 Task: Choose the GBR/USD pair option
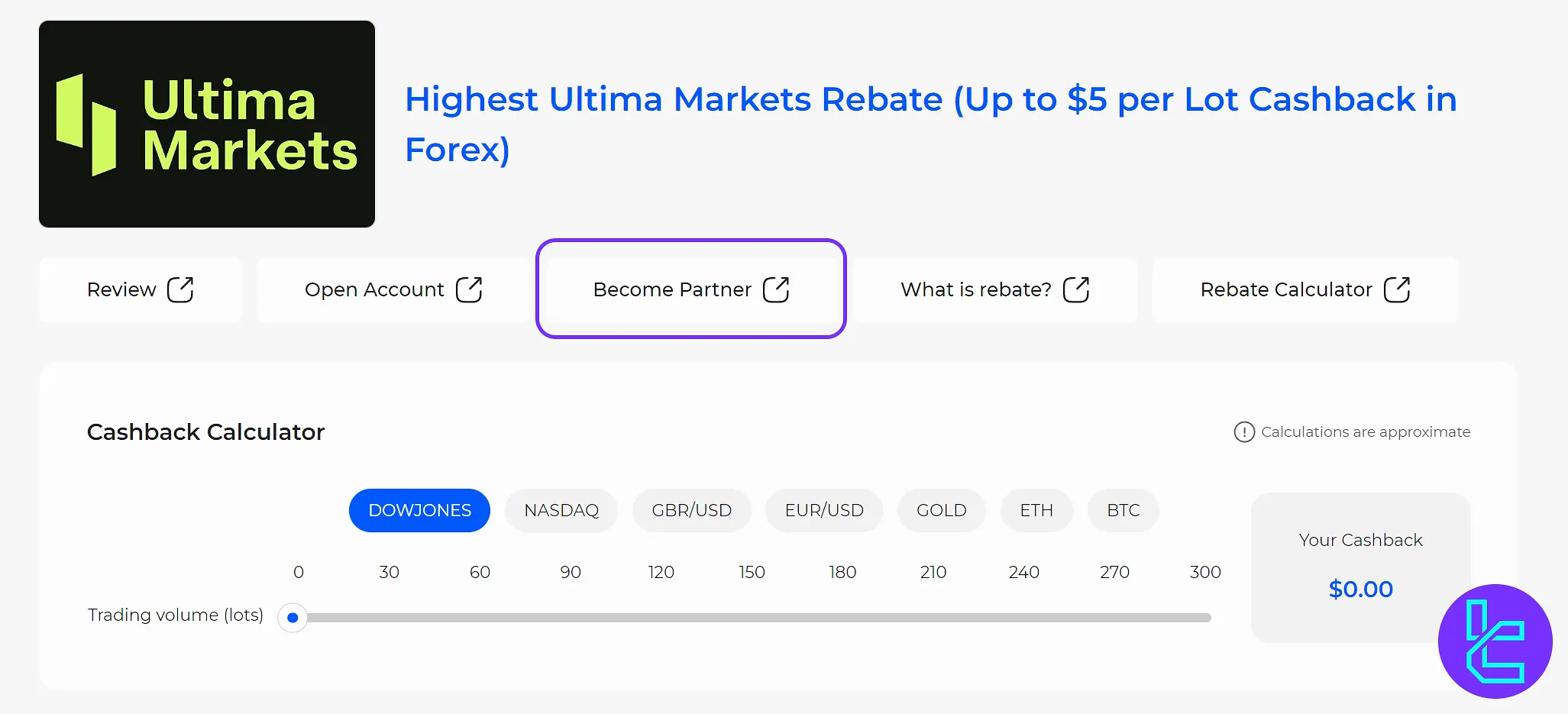click(x=691, y=510)
